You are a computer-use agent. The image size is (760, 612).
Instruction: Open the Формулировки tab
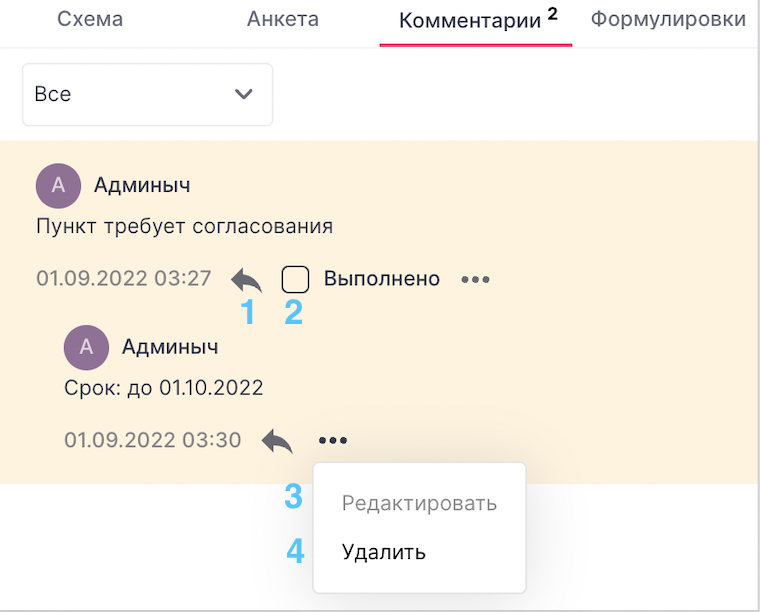pyautogui.click(x=668, y=19)
